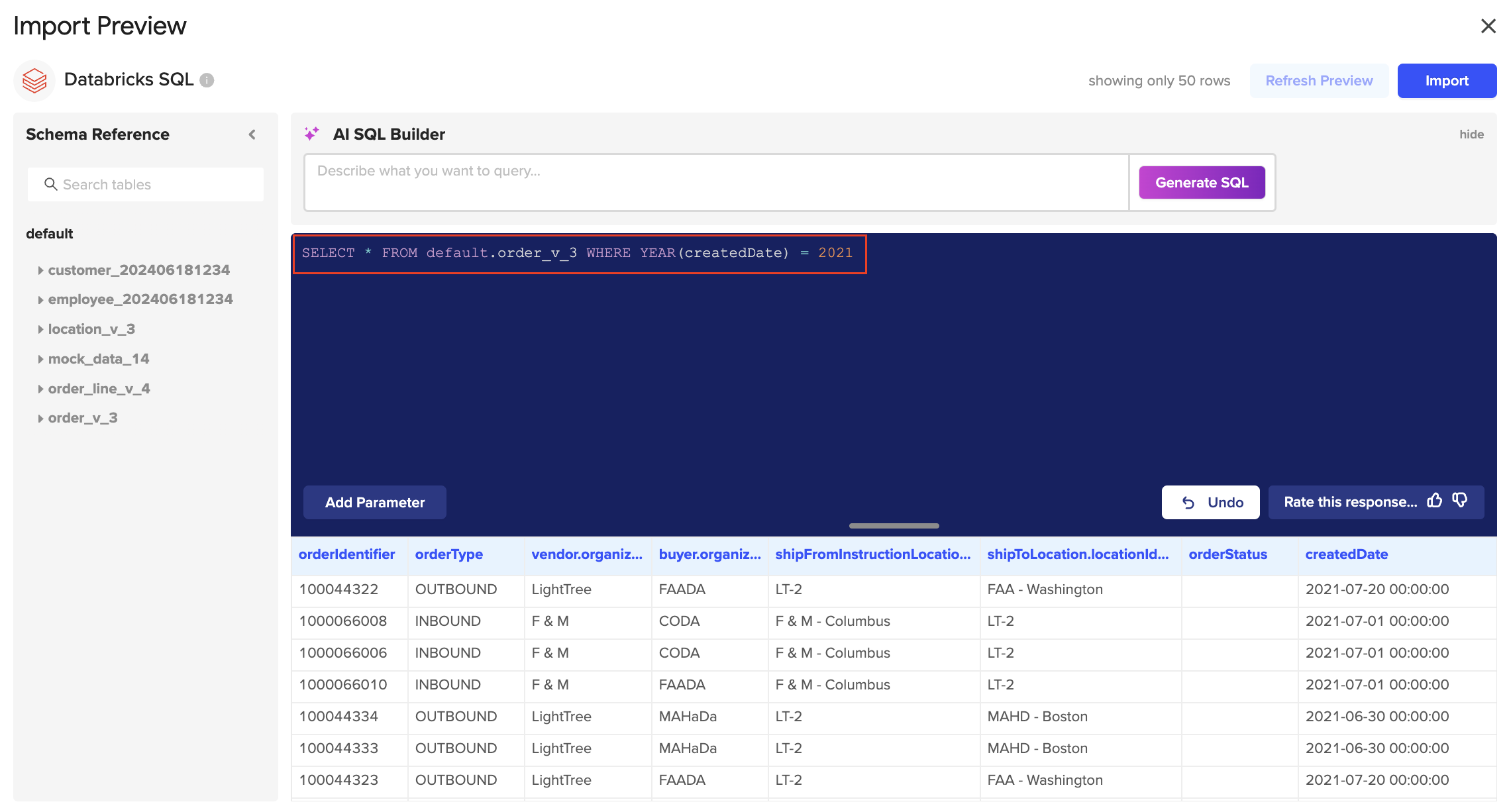The height and width of the screenshot is (812, 1509).
Task: Click the Databricks SQL logo icon
Action: point(34,81)
